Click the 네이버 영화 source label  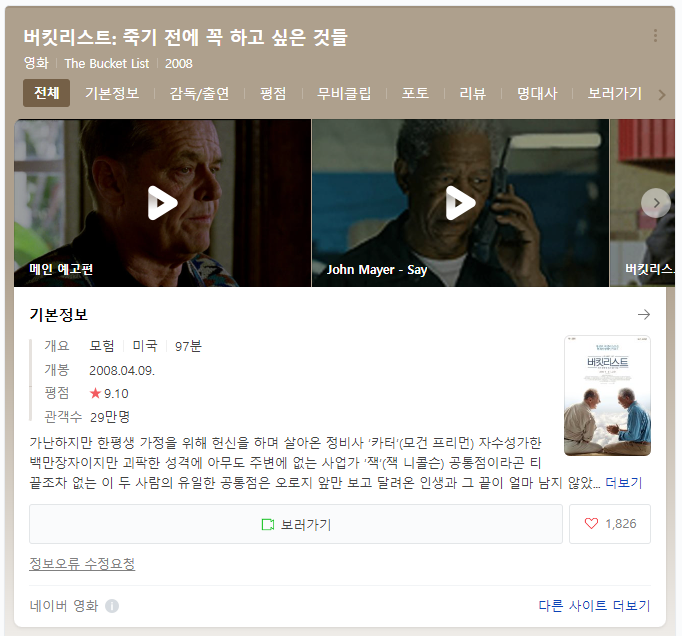tap(64, 606)
